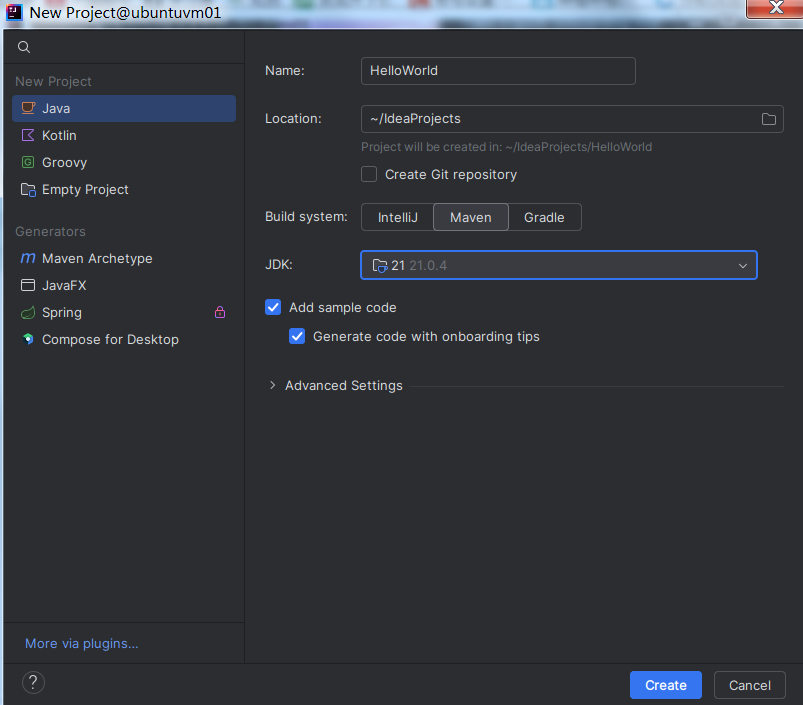Select Gradle build system

[x=544, y=217]
